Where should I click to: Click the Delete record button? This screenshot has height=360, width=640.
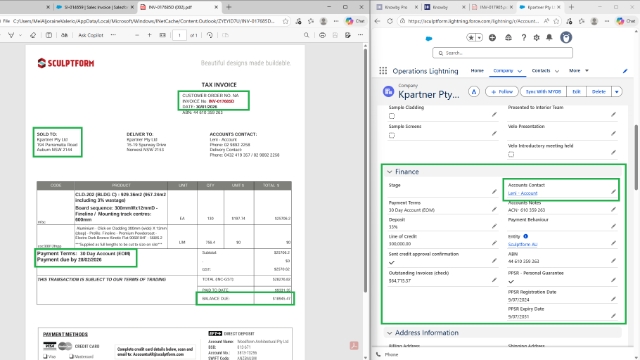(x=598, y=91)
